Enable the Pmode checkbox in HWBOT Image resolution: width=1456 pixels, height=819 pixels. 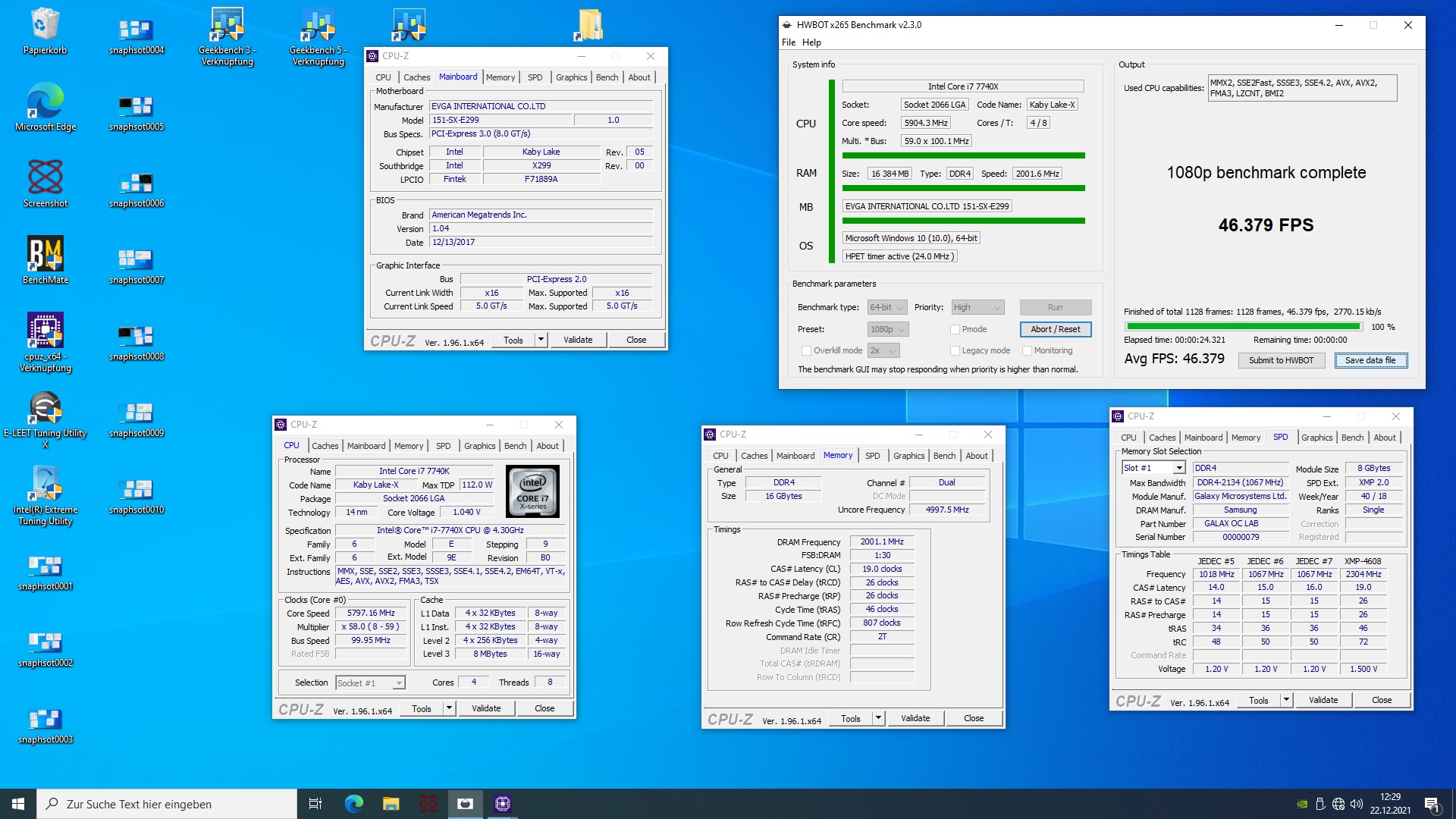click(955, 329)
